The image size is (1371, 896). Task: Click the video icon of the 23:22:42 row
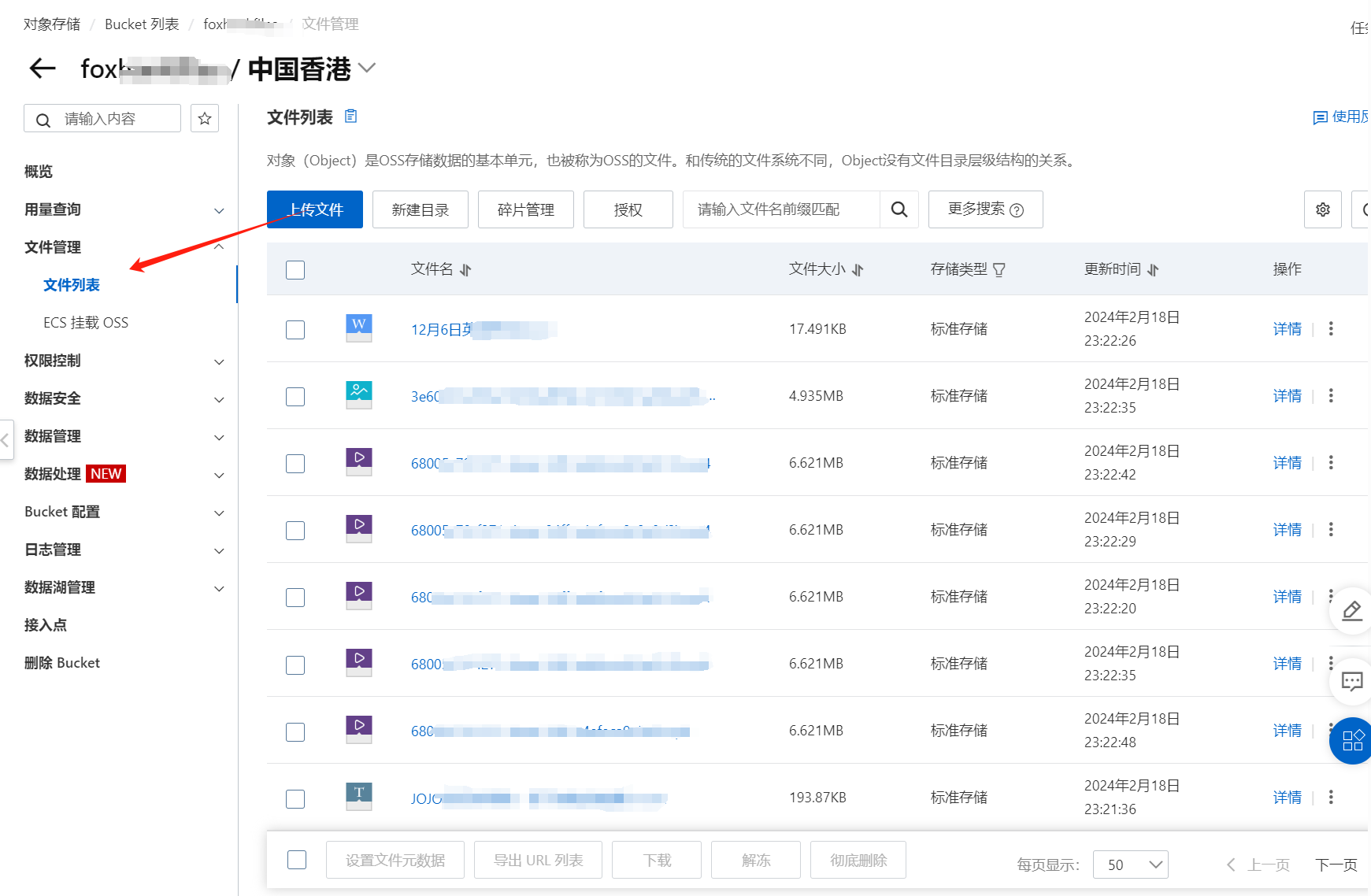tap(359, 461)
